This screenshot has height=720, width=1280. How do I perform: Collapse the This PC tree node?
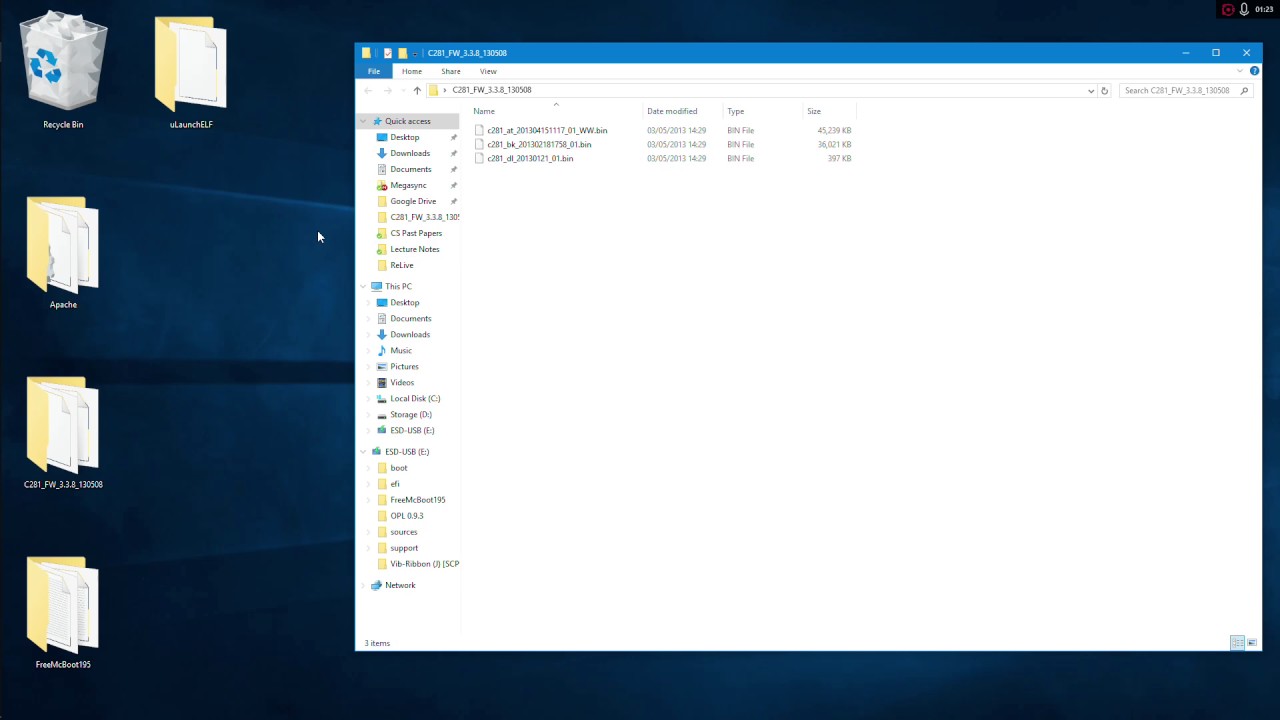[x=364, y=286]
